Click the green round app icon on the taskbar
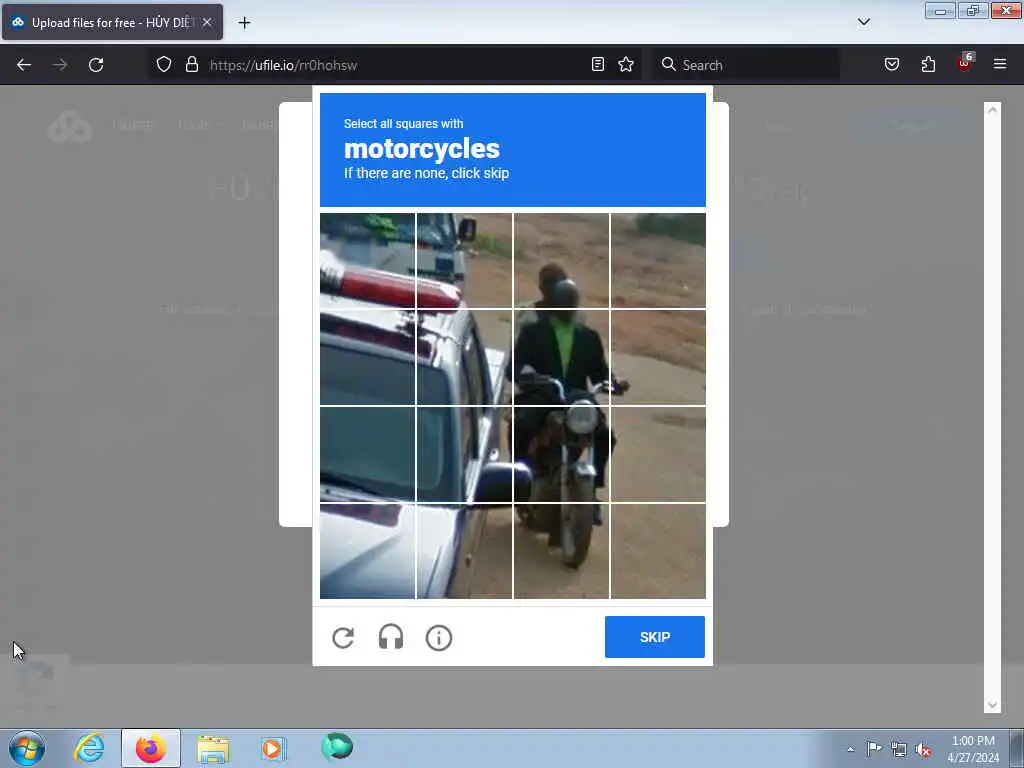Image resolution: width=1024 pixels, height=768 pixels. 337,746
